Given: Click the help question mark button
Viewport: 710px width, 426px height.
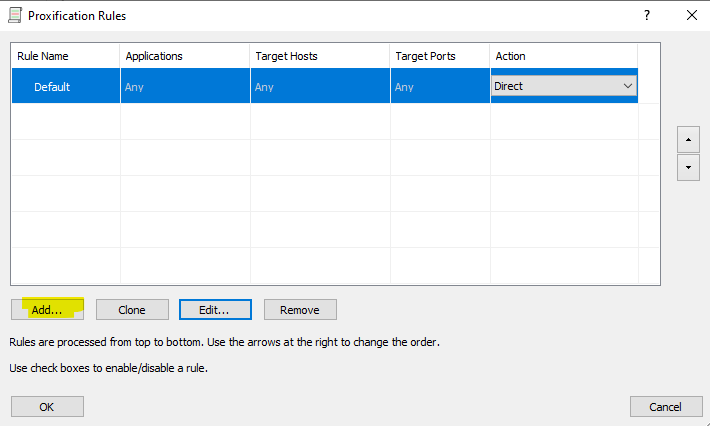Looking at the screenshot, I should [647, 16].
